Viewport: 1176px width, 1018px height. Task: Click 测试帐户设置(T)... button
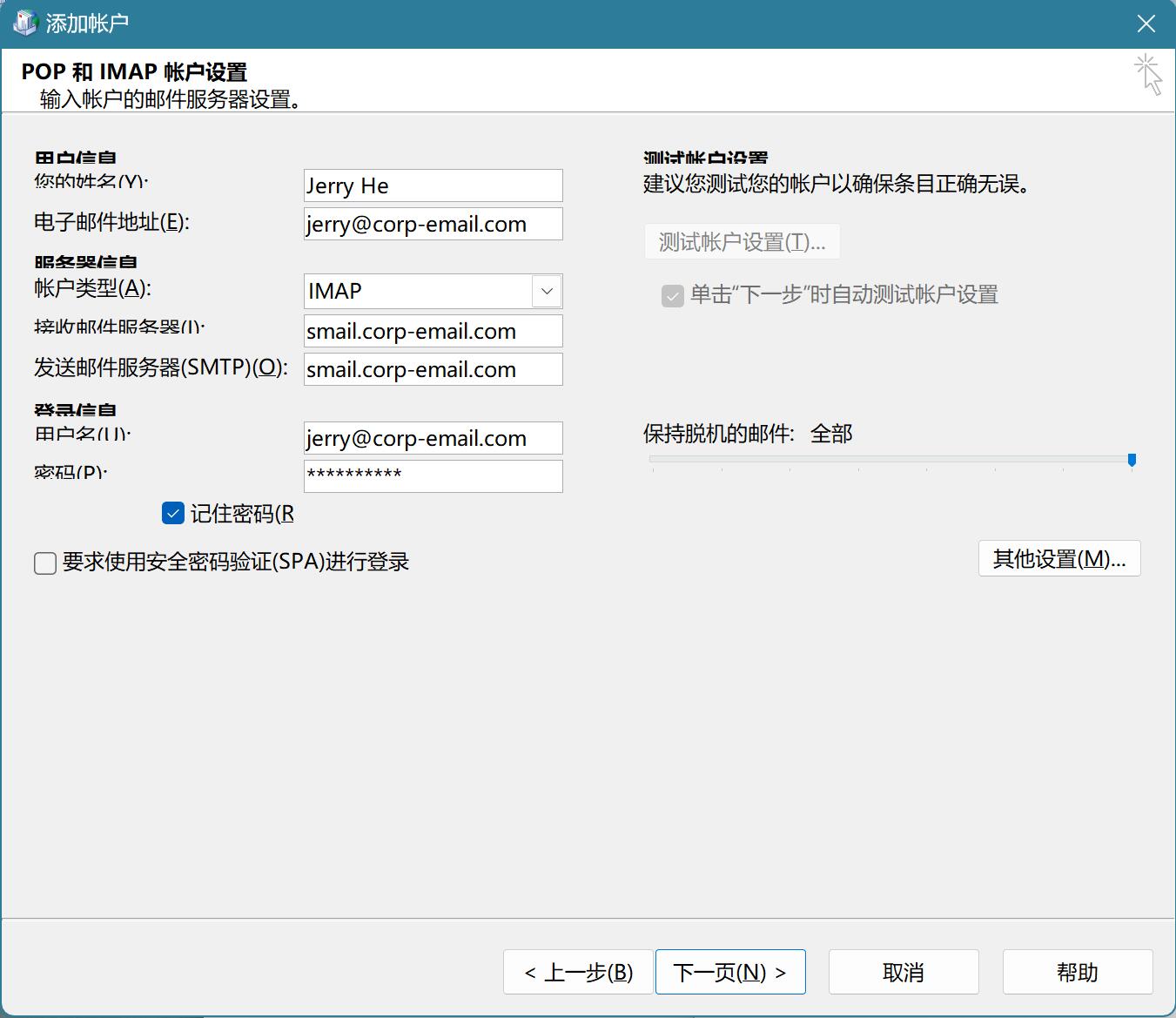(742, 242)
